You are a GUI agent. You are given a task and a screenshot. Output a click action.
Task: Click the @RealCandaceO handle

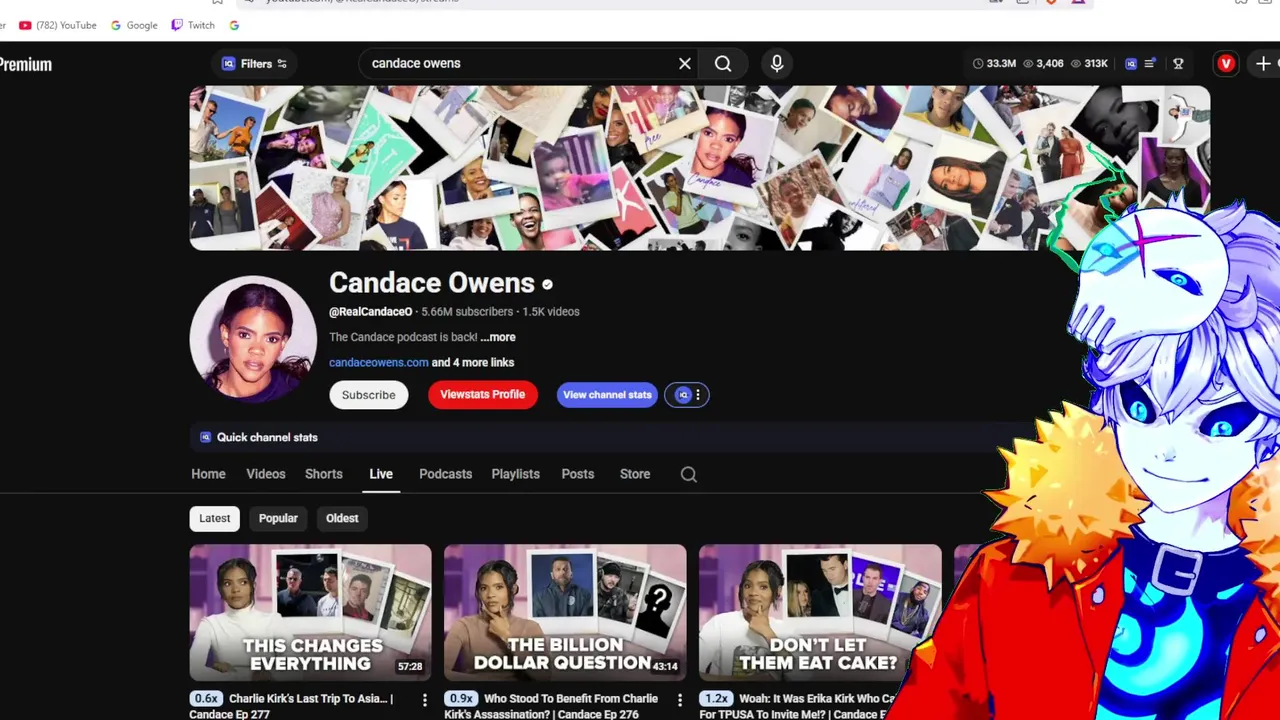tap(370, 312)
